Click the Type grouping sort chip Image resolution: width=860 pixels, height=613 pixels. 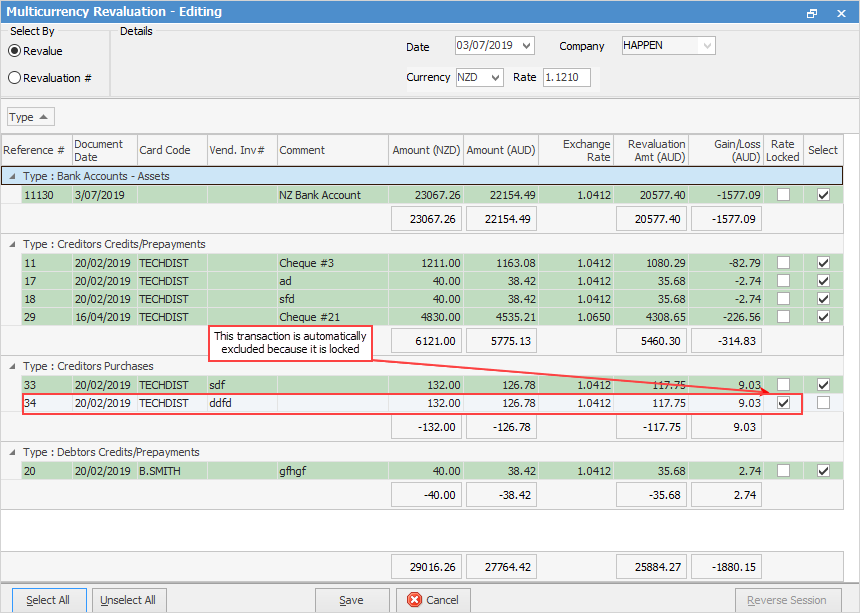pos(31,117)
